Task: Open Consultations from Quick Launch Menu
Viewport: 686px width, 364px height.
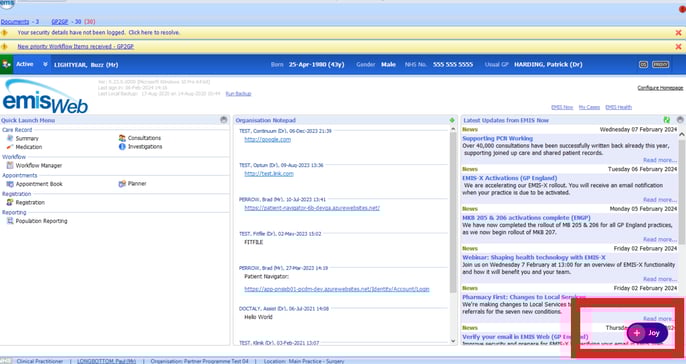Action: pos(144,138)
